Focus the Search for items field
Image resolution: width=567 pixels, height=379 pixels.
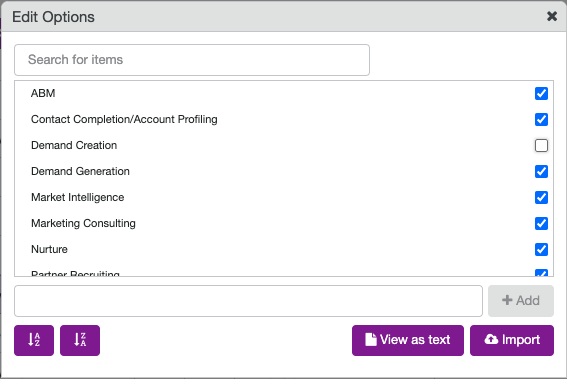pos(192,60)
